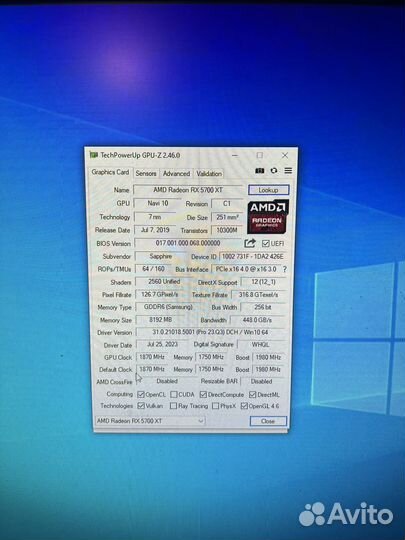The width and height of the screenshot is (405, 540).
Task: Click the Default Clock Memory 1750 MHz value
Action: (211, 369)
